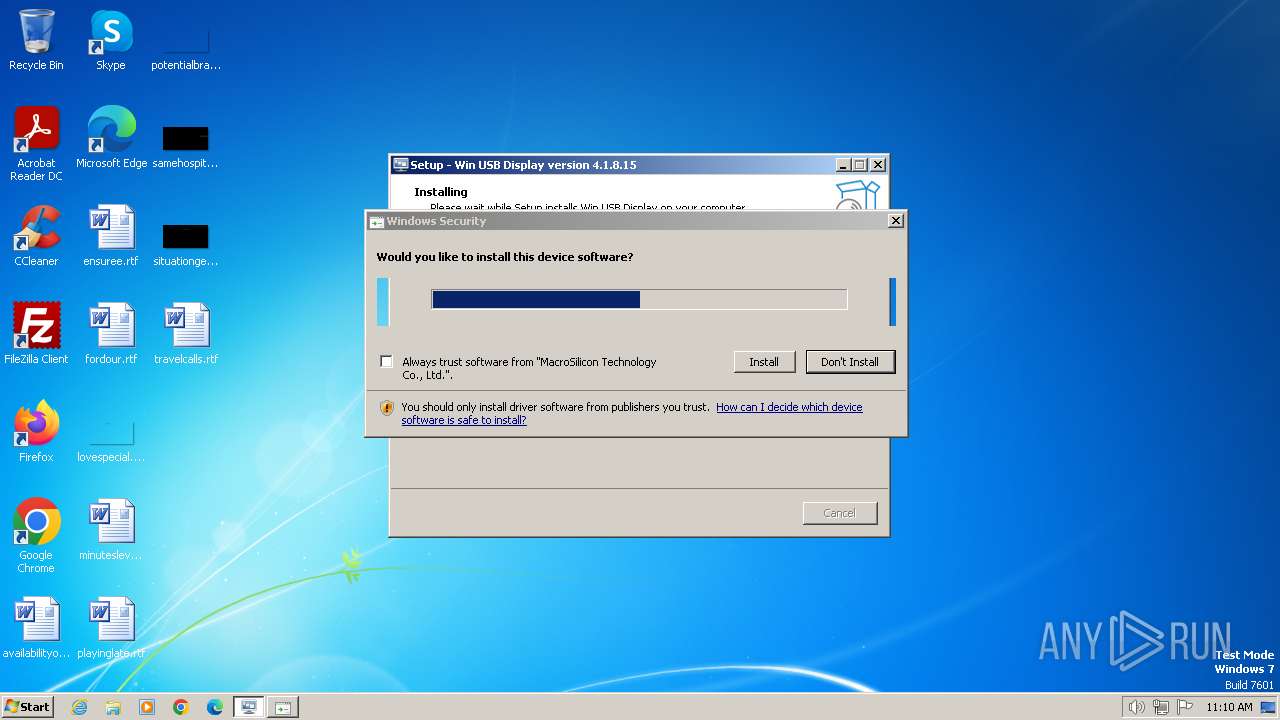Screen dimensions: 1280x720
Task: Open the travelcalls.rtf file
Action: [185, 334]
